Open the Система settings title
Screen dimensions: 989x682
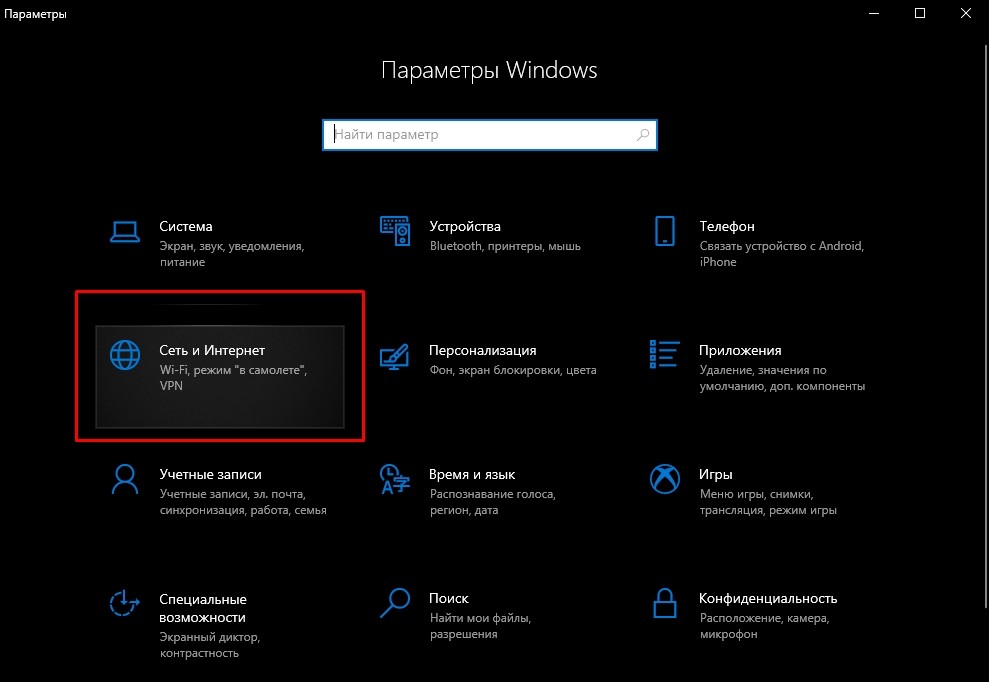pos(185,226)
